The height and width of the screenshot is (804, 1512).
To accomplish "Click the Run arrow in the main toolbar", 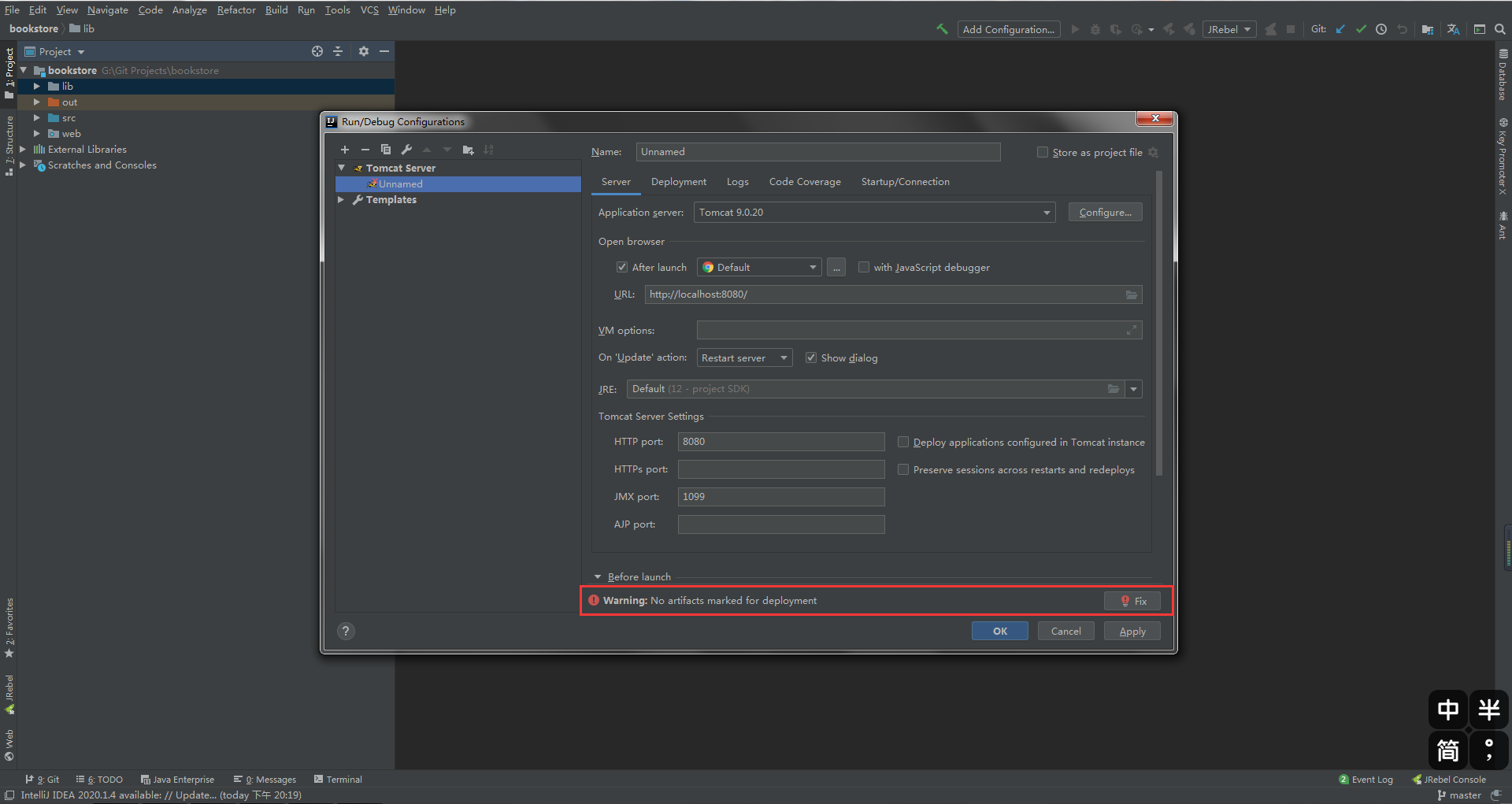I will pyautogui.click(x=1075, y=29).
